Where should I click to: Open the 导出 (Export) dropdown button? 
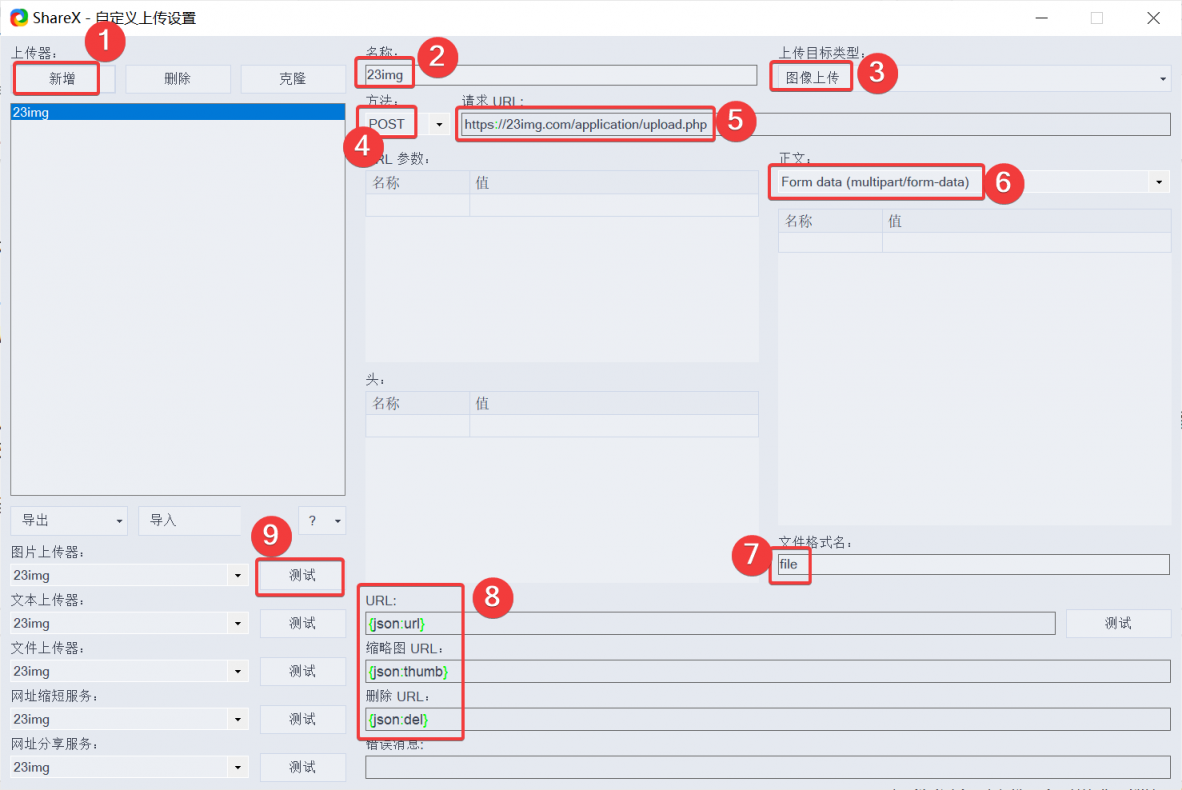tap(69, 521)
